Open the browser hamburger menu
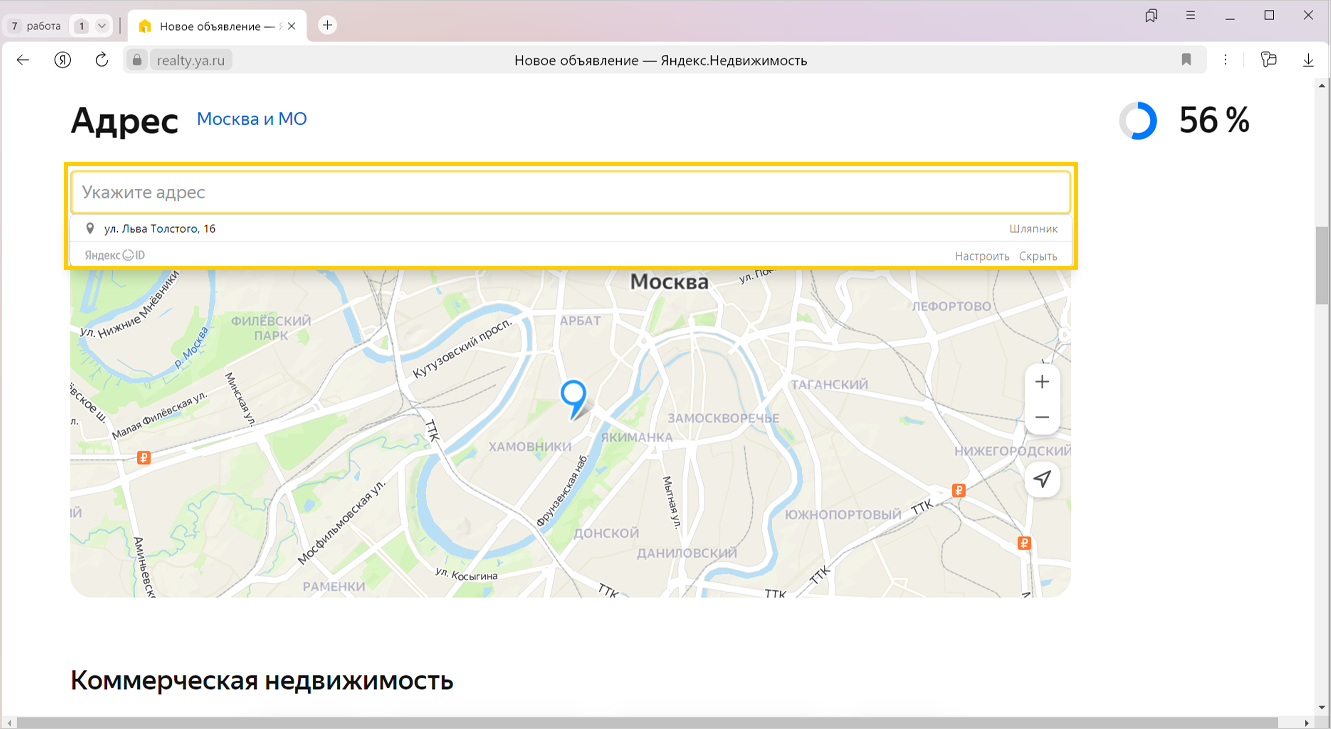Viewport: 1331px width, 729px height. tap(1190, 15)
